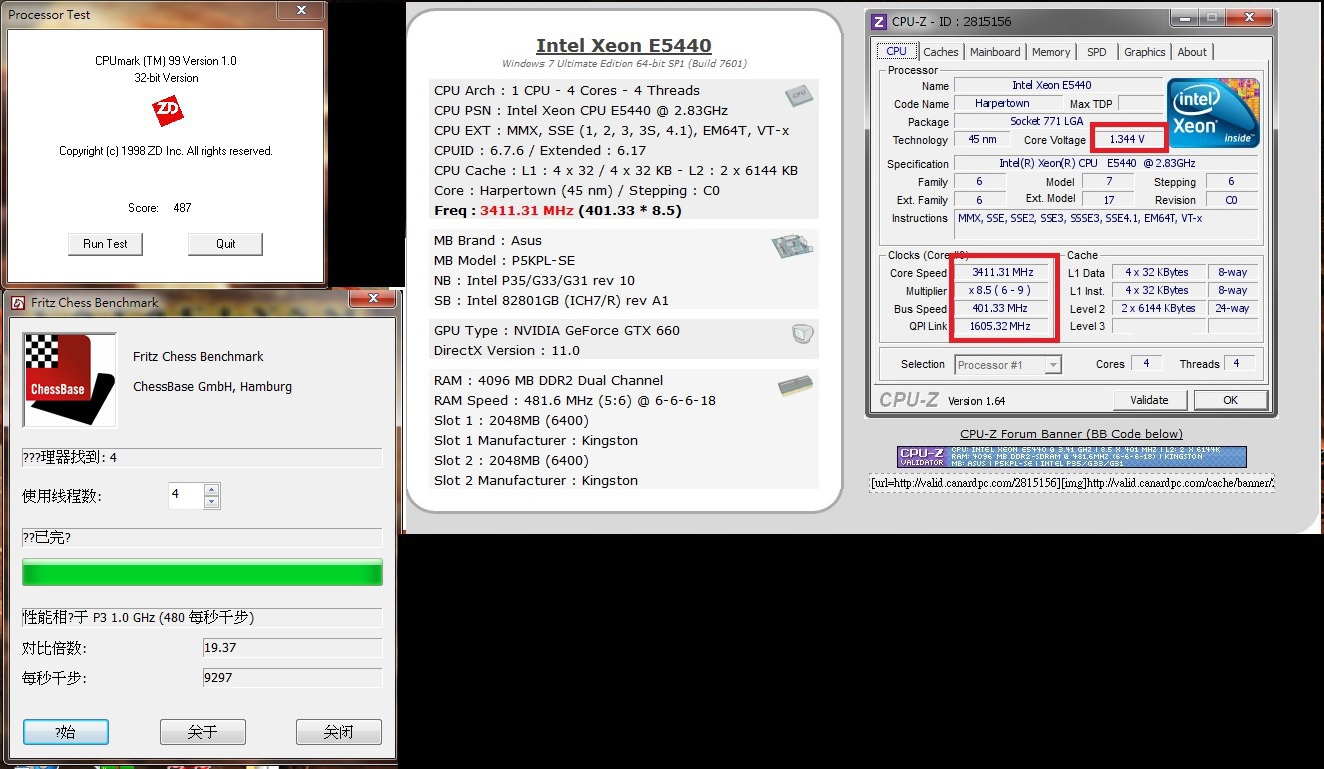Click the Name field Intel Xeon E5440 in CPU-Z
Image resolution: width=1324 pixels, height=769 pixels.
pos(1058,85)
